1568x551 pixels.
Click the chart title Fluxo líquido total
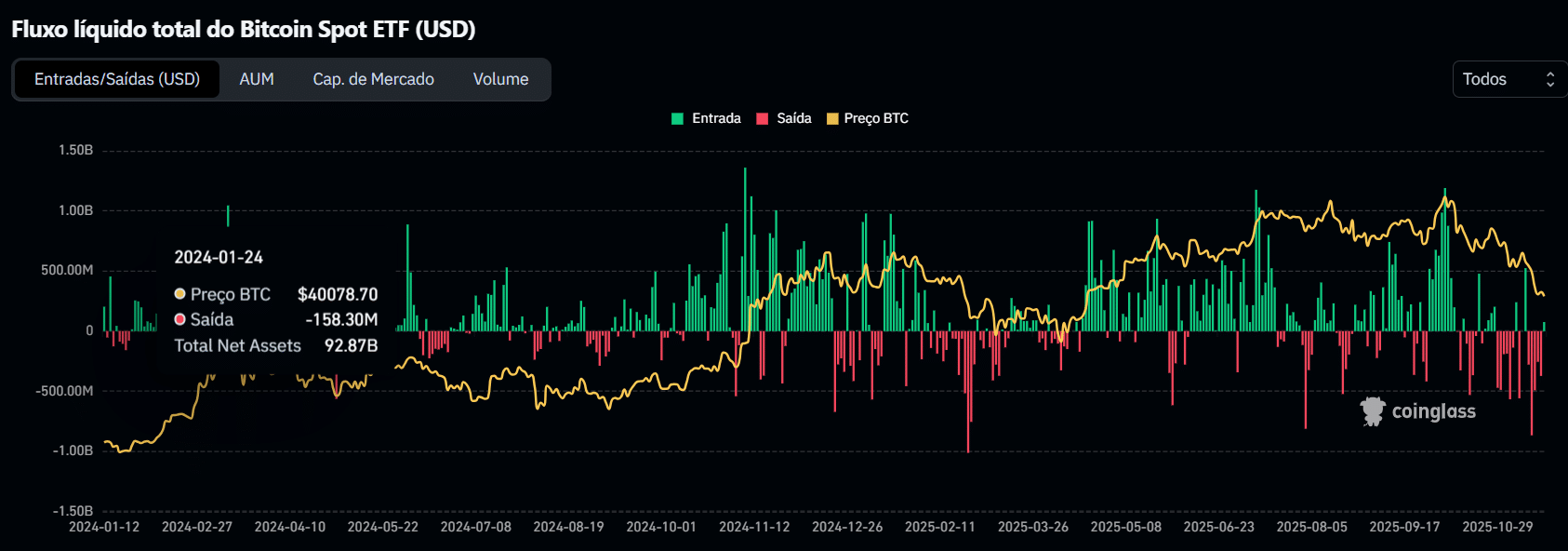244,29
